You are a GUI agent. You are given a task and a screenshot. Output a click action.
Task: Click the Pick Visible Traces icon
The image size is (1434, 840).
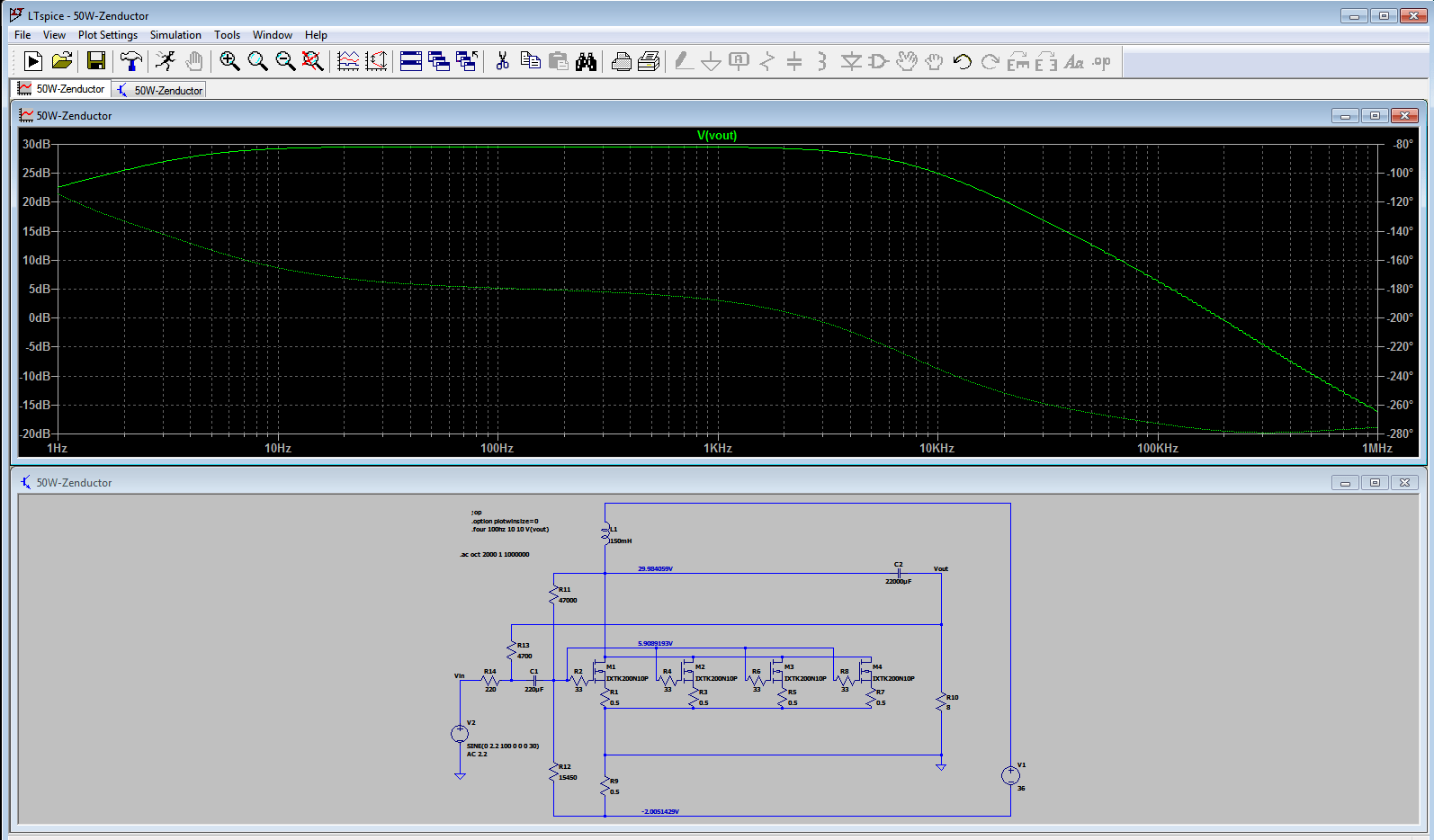(348, 61)
